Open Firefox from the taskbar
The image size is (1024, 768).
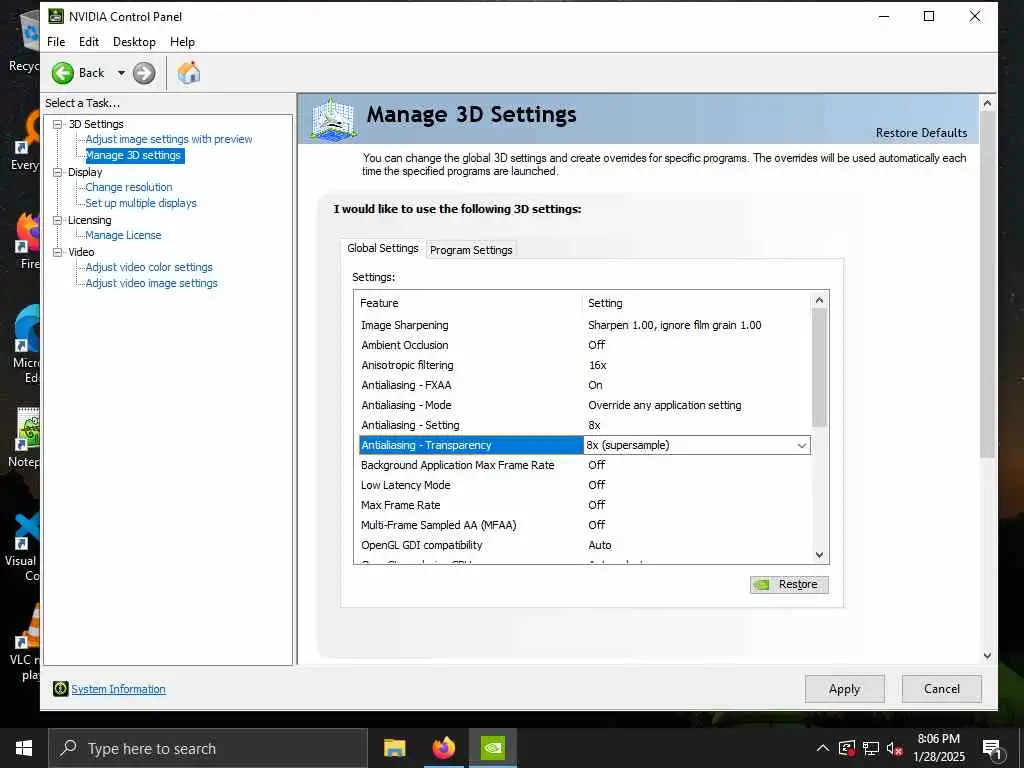tap(444, 748)
